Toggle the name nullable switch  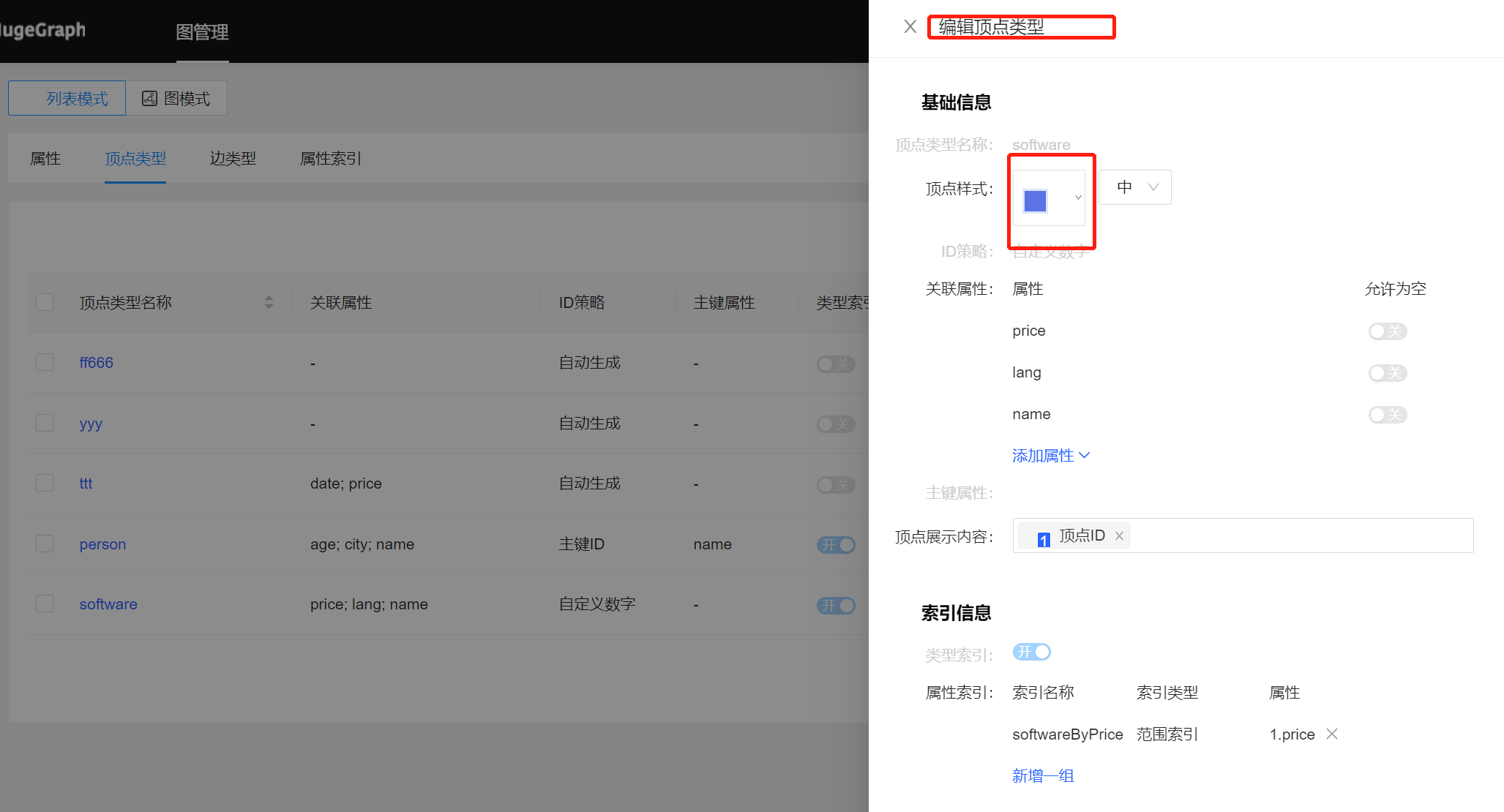click(1387, 415)
